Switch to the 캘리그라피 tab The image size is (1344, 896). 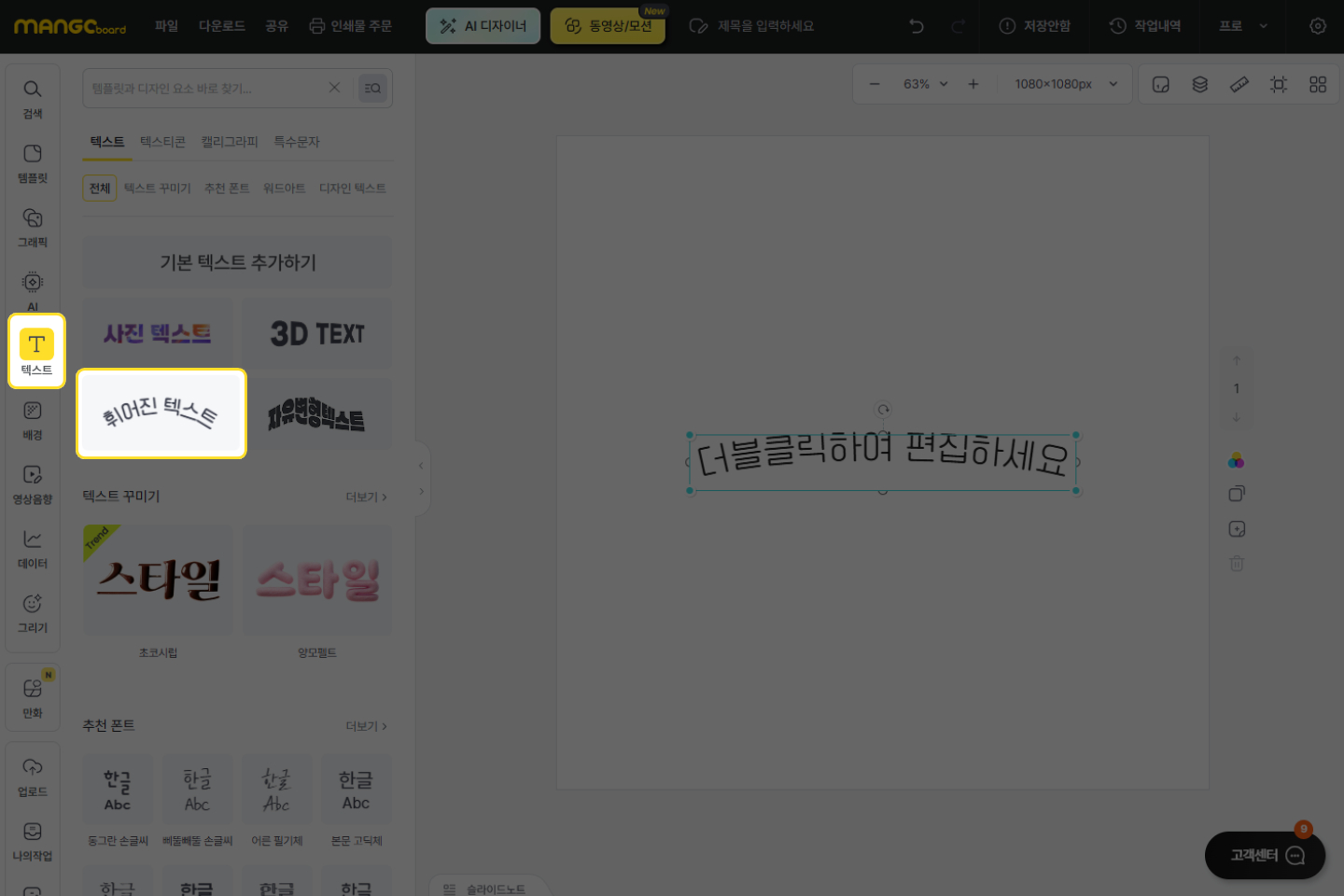click(230, 142)
